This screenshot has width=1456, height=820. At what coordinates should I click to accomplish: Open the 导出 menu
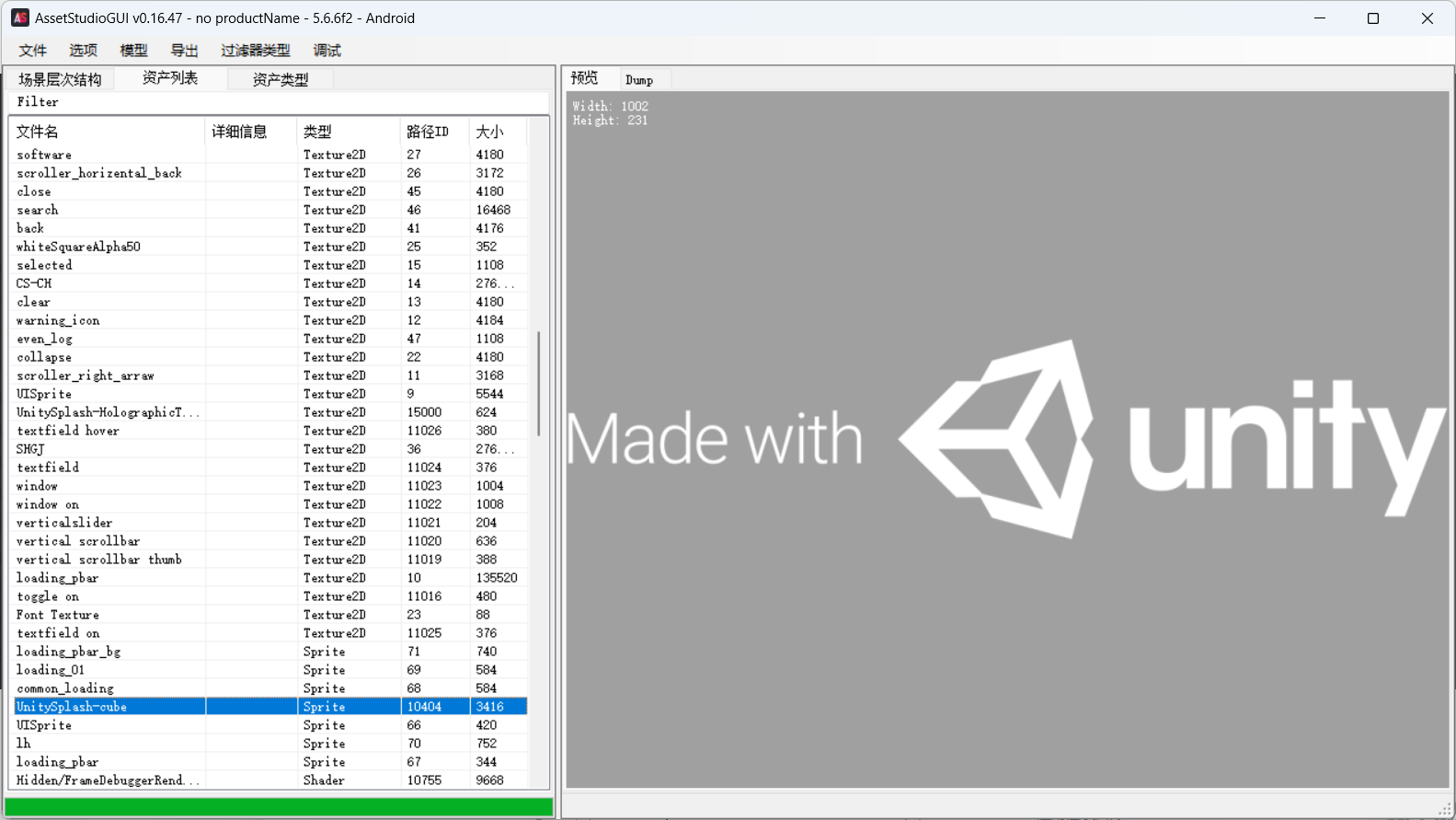click(x=184, y=51)
